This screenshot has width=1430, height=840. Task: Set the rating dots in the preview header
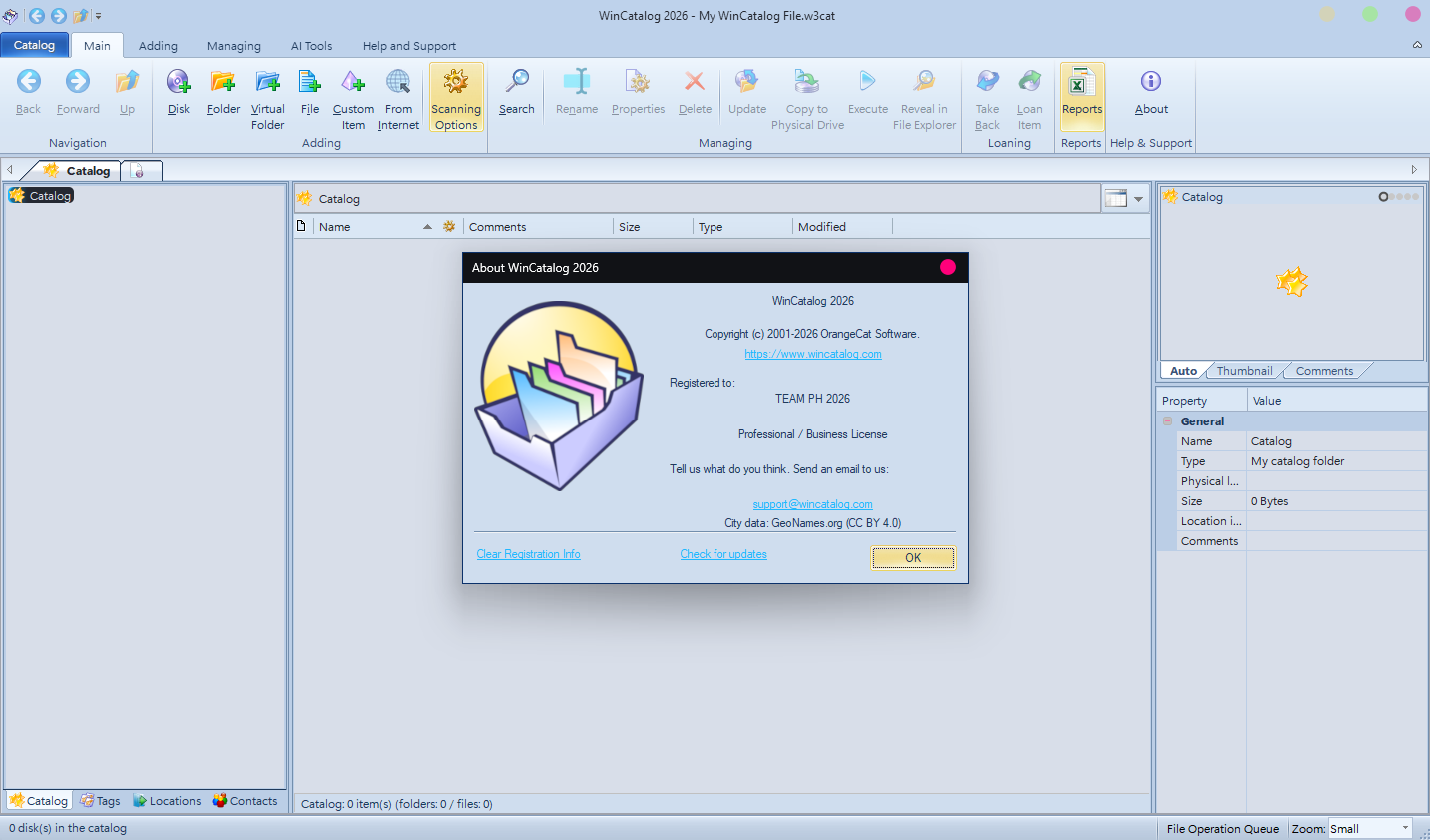coord(1398,197)
